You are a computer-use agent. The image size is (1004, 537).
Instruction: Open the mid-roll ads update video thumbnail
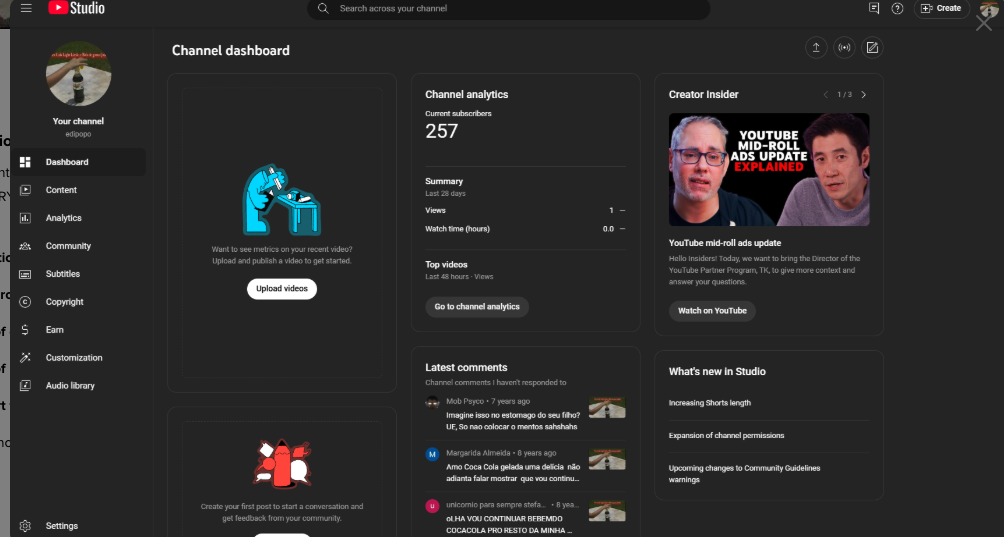(768, 169)
